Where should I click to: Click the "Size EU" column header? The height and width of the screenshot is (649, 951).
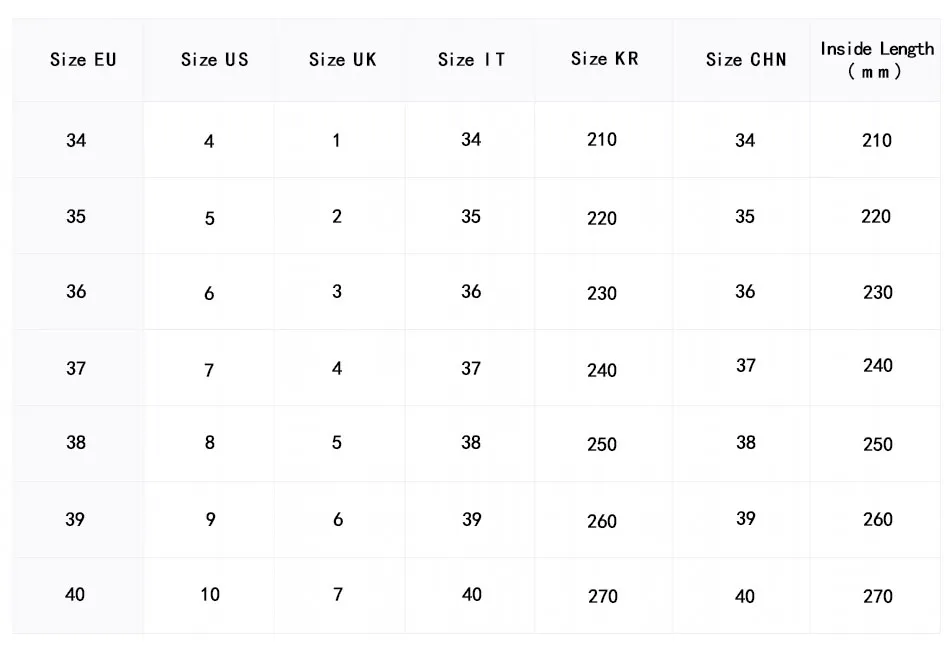83,60
